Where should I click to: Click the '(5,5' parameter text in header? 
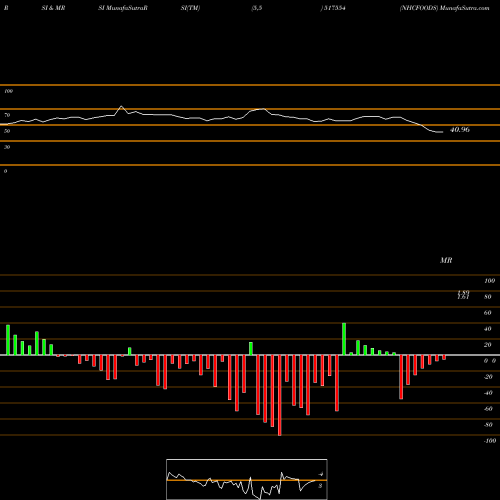pyautogui.click(x=257, y=8)
